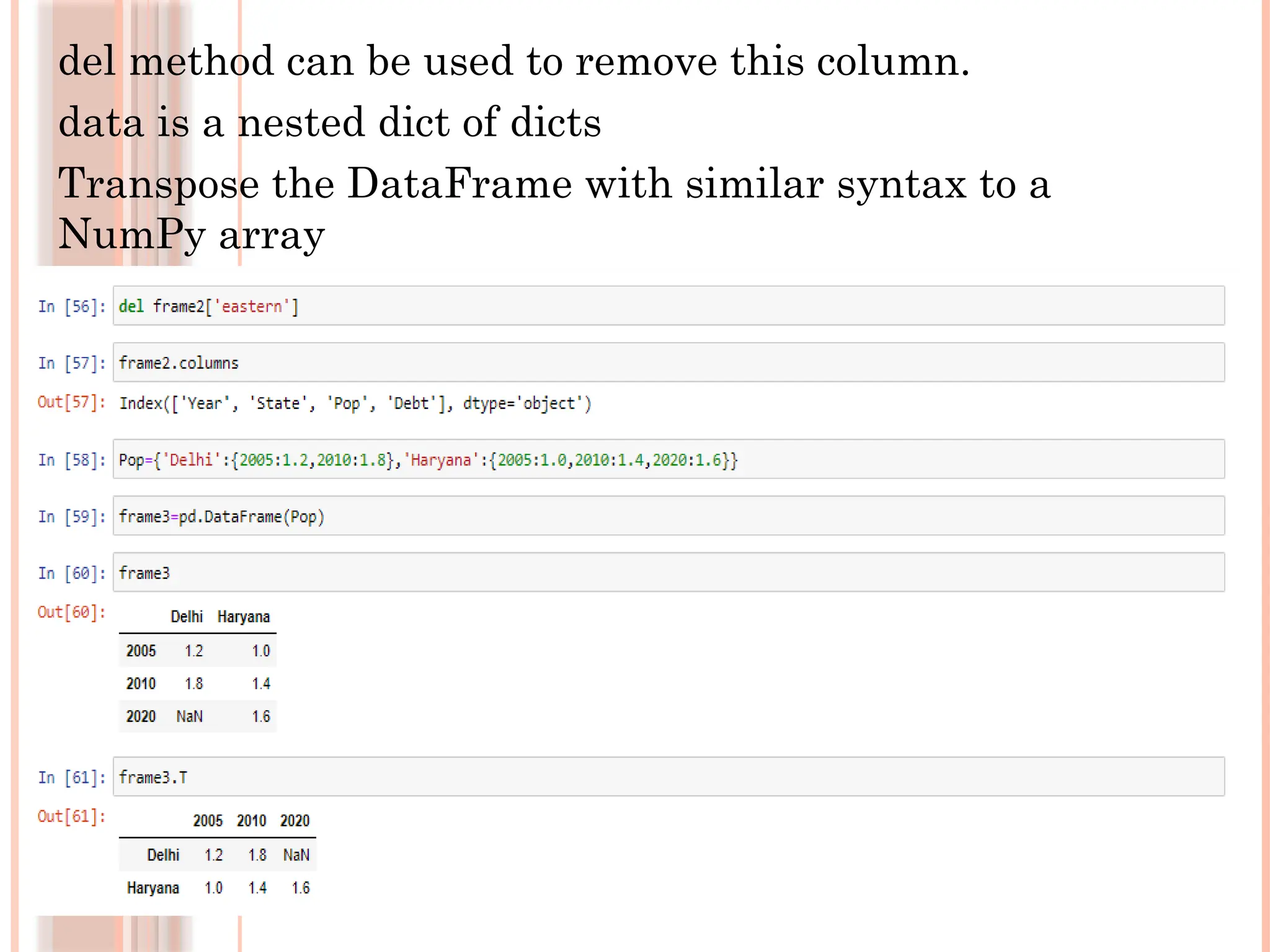Click the In [60] frame3 code cell
1270x952 pixels.
(668, 573)
